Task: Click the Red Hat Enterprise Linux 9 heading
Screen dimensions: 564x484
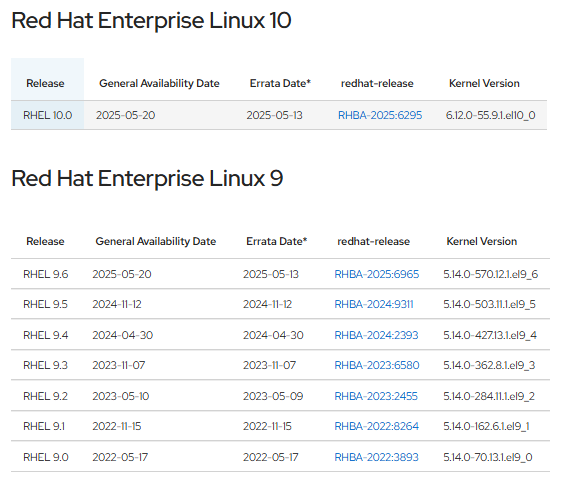Action: pos(147,178)
